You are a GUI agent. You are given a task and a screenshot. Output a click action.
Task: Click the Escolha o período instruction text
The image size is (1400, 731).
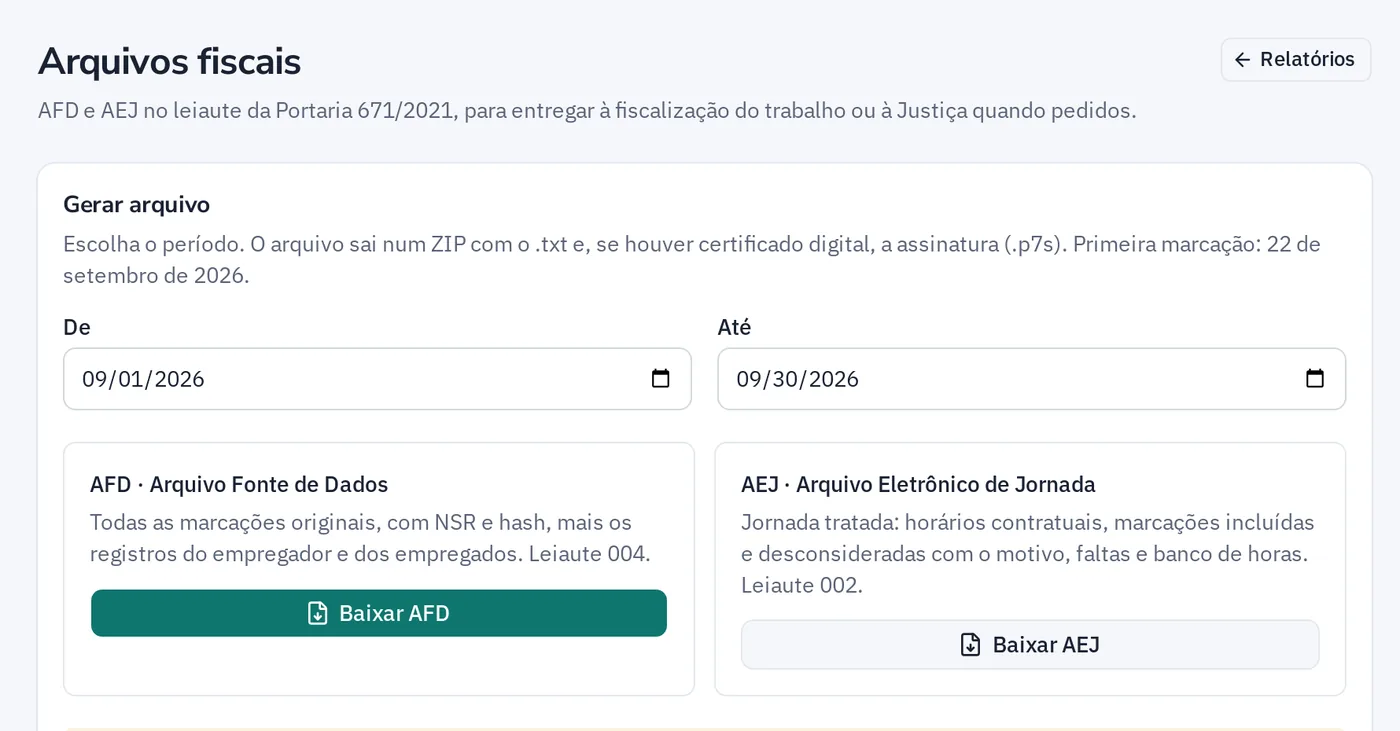tap(692, 259)
